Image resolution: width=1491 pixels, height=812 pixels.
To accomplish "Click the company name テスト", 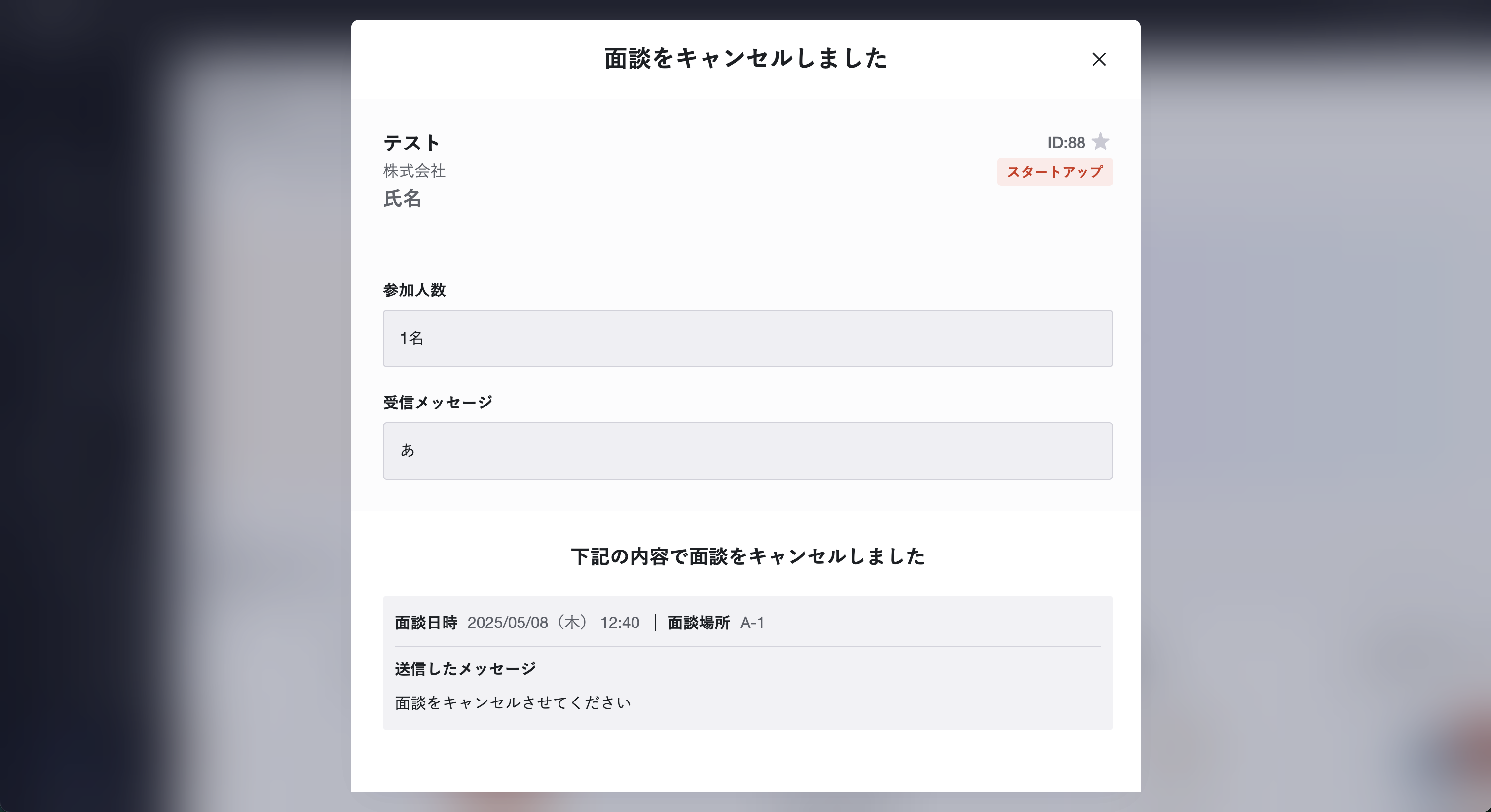I will pos(411,143).
